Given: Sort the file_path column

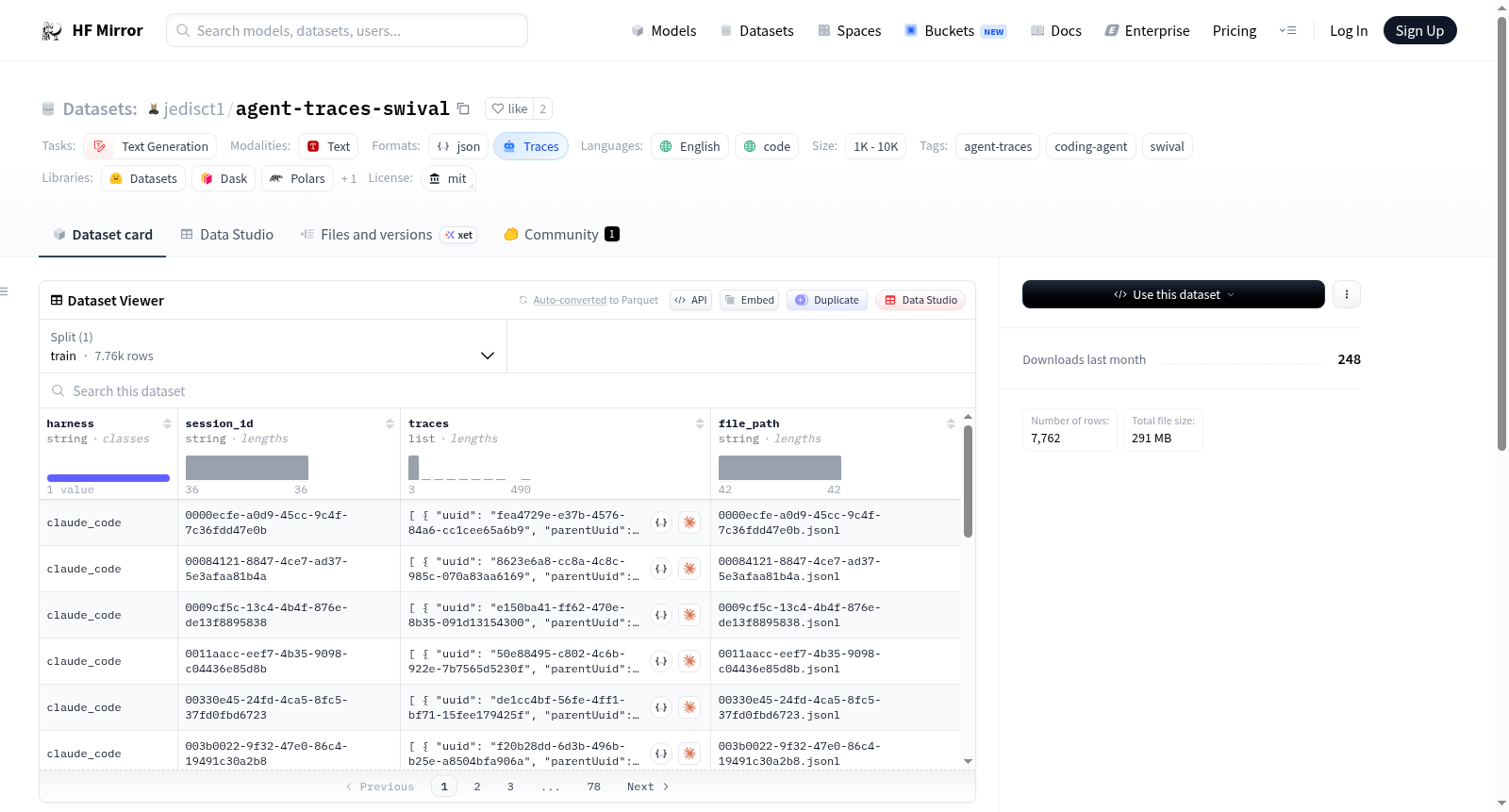Looking at the screenshot, I should click(951, 423).
